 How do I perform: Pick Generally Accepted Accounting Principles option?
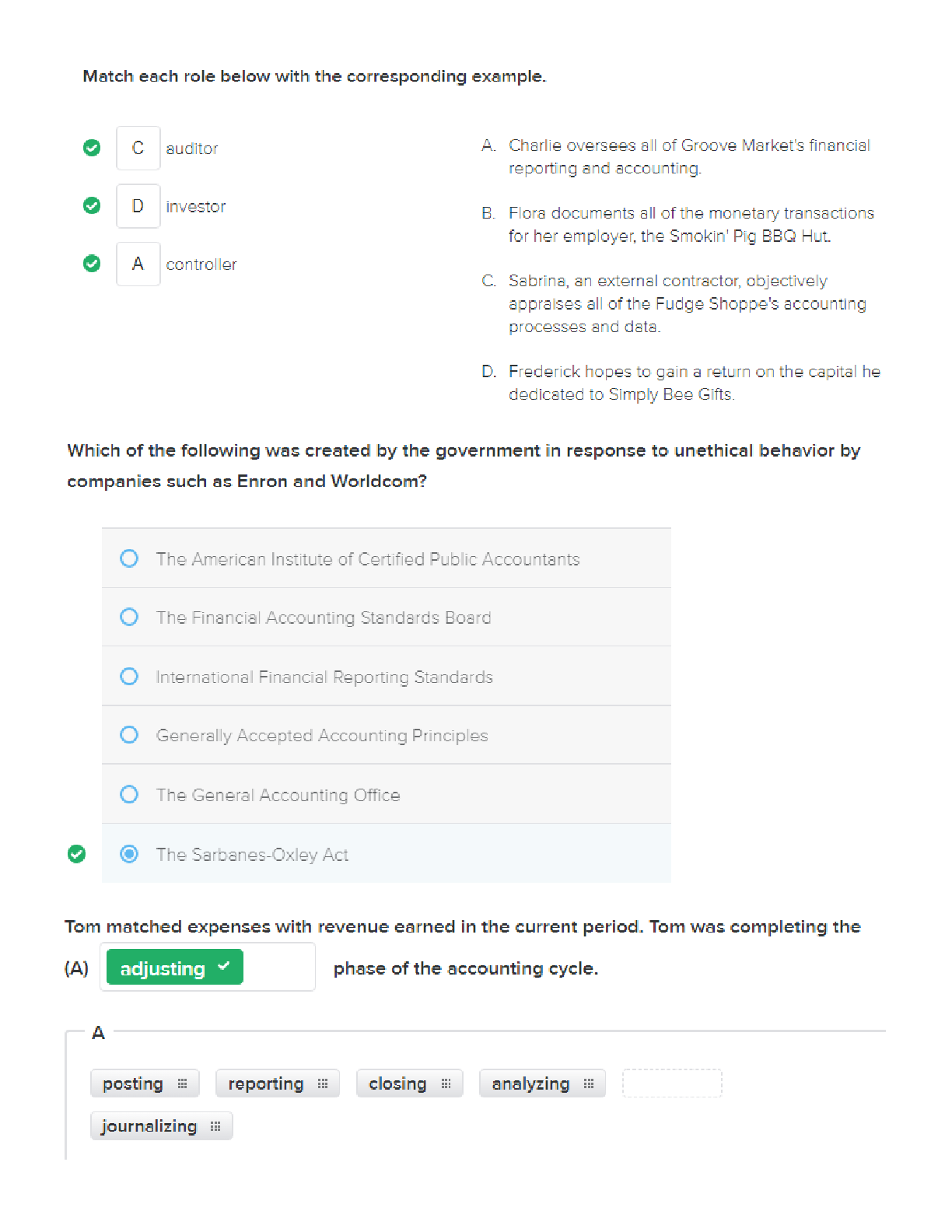129,735
